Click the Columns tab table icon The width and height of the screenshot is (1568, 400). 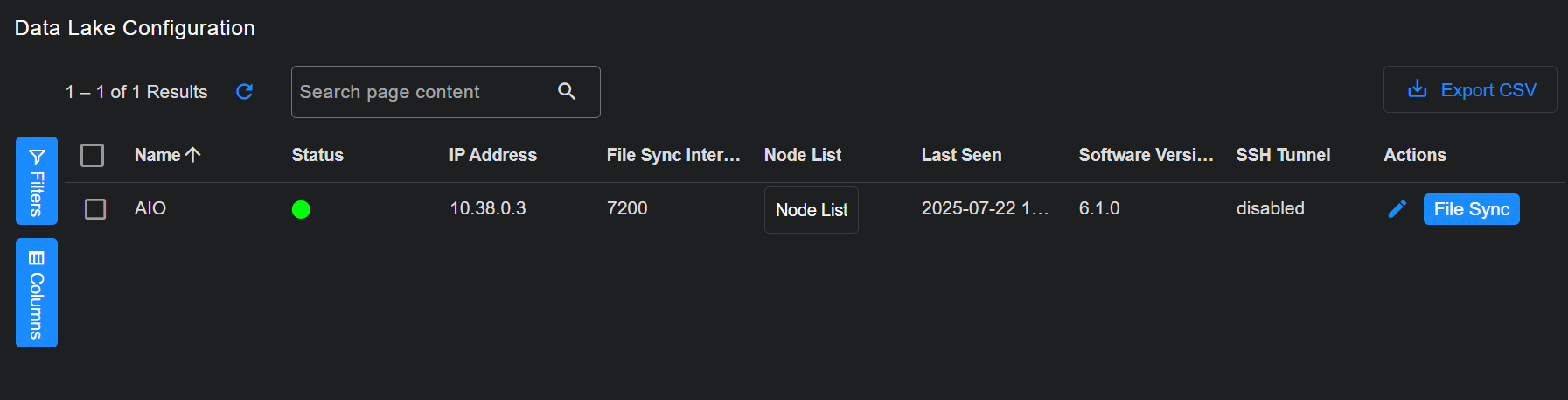[37, 258]
